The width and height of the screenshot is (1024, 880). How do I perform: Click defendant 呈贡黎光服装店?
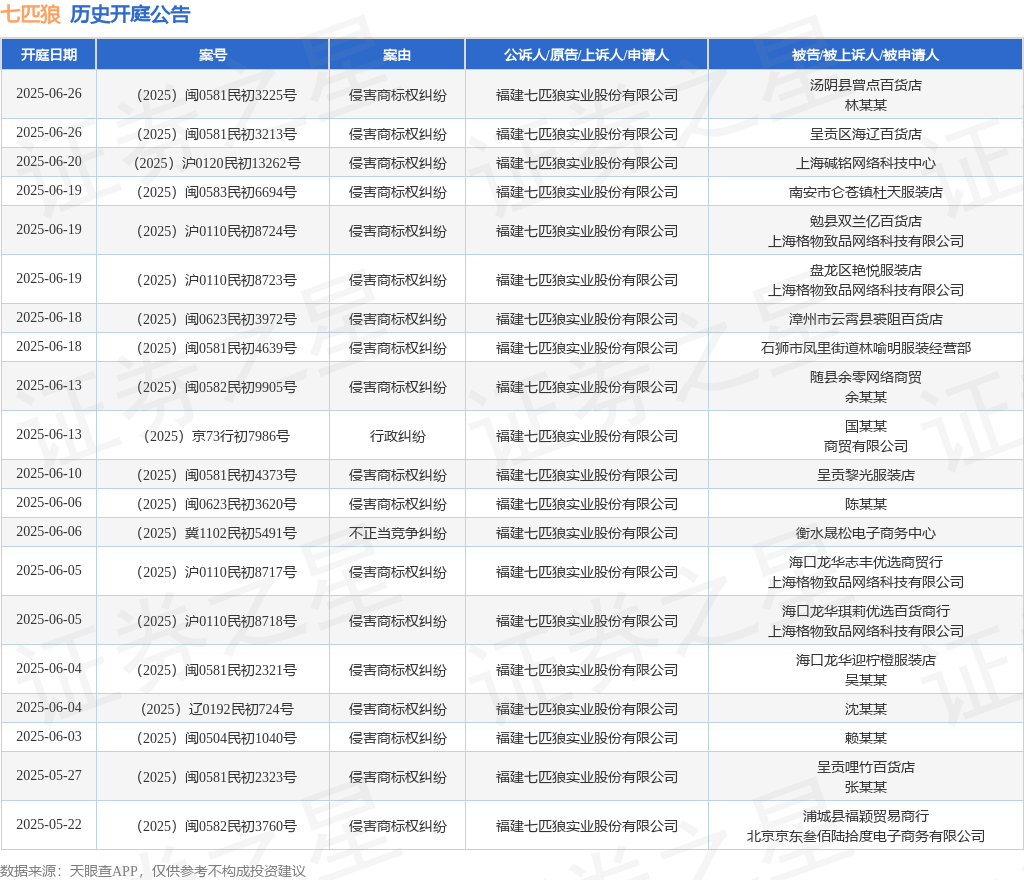click(x=866, y=475)
